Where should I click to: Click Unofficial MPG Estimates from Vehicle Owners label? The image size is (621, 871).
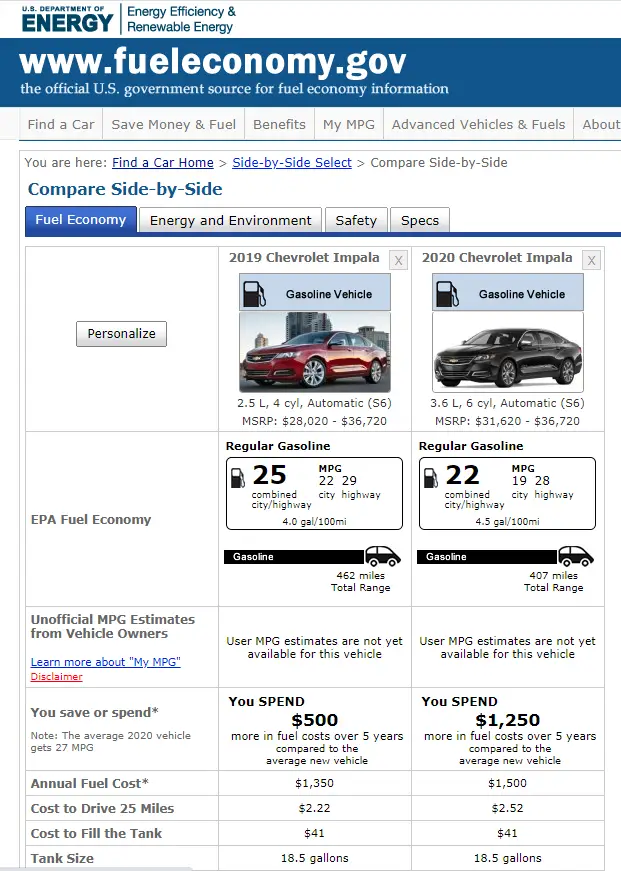click(113, 626)
